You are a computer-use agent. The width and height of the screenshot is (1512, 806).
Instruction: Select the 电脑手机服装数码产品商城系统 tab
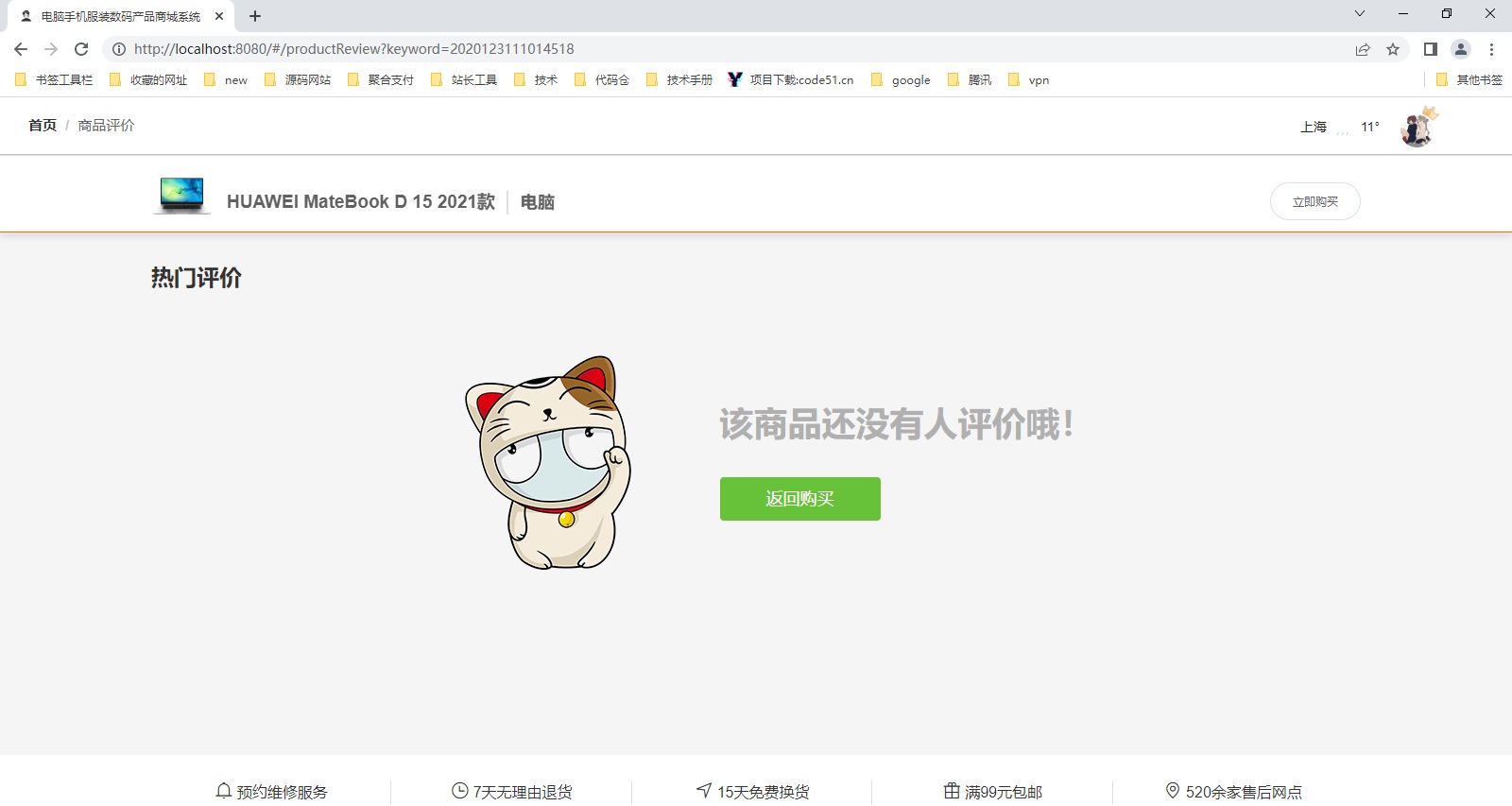[121, 16]
